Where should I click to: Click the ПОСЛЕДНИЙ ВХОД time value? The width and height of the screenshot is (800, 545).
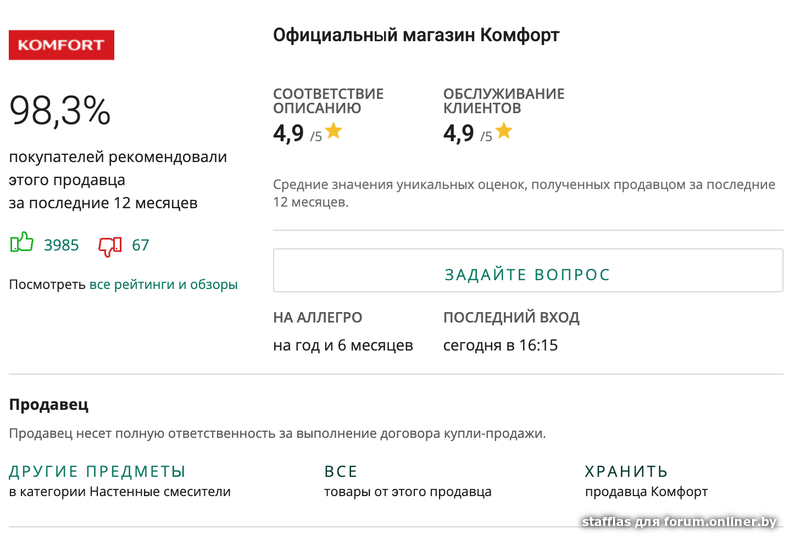pos(500,345)
